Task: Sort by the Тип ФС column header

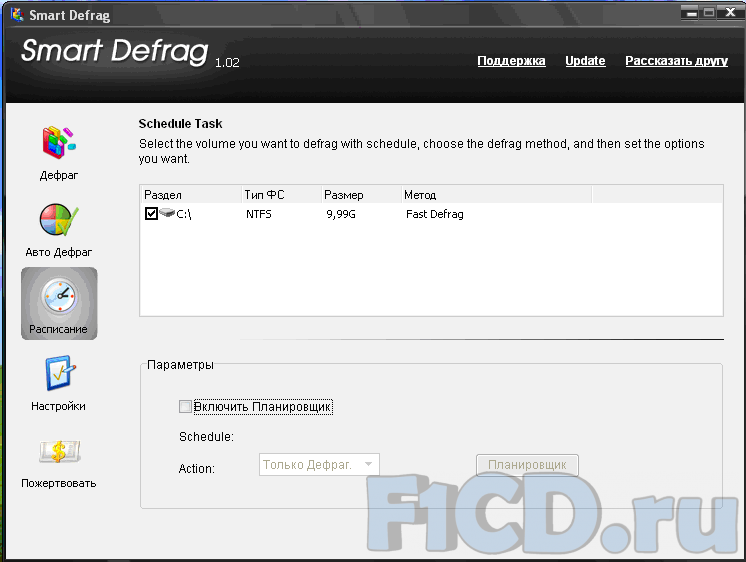Action: tap(281, 195)
